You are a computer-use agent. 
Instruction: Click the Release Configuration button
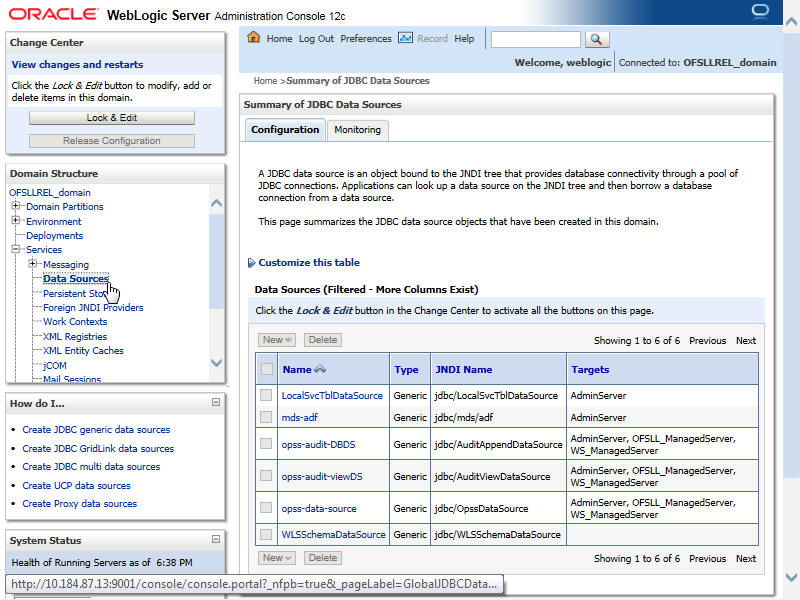tap(112, 141)
